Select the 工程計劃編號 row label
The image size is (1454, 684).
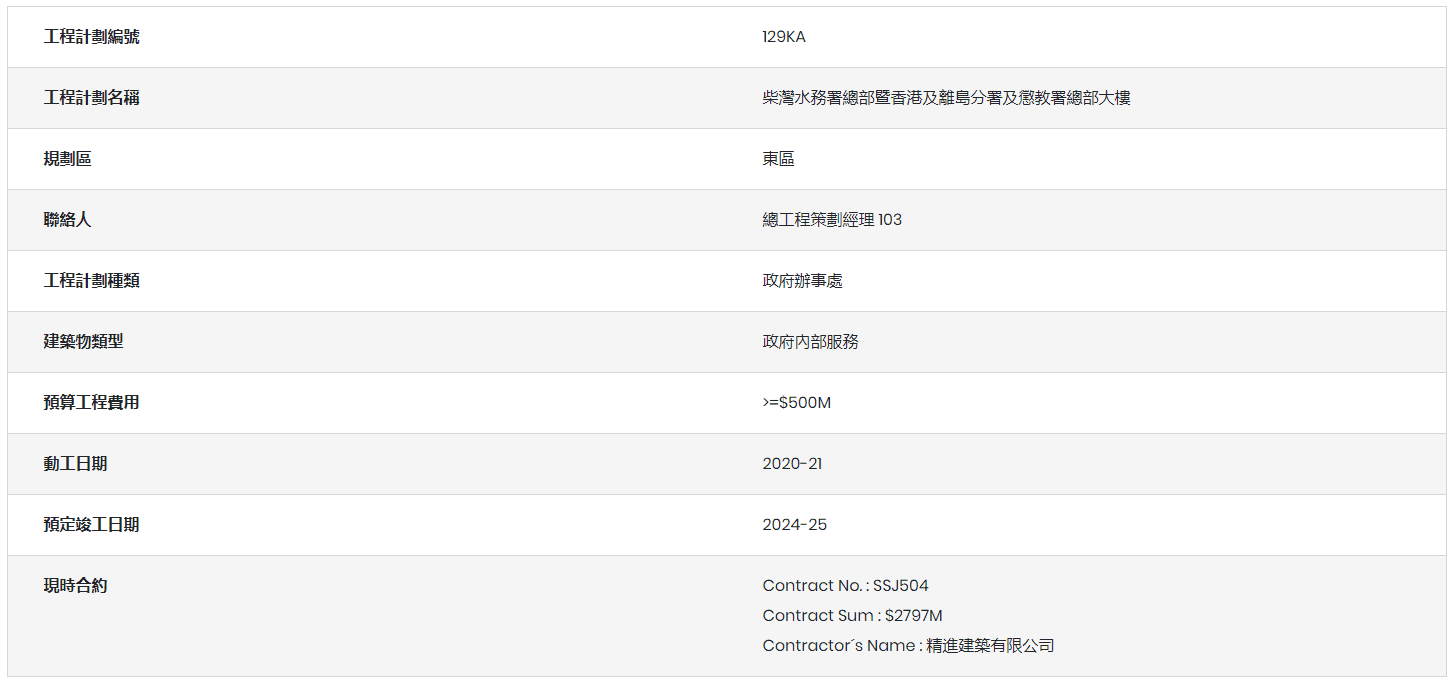(x=91, y=37)
